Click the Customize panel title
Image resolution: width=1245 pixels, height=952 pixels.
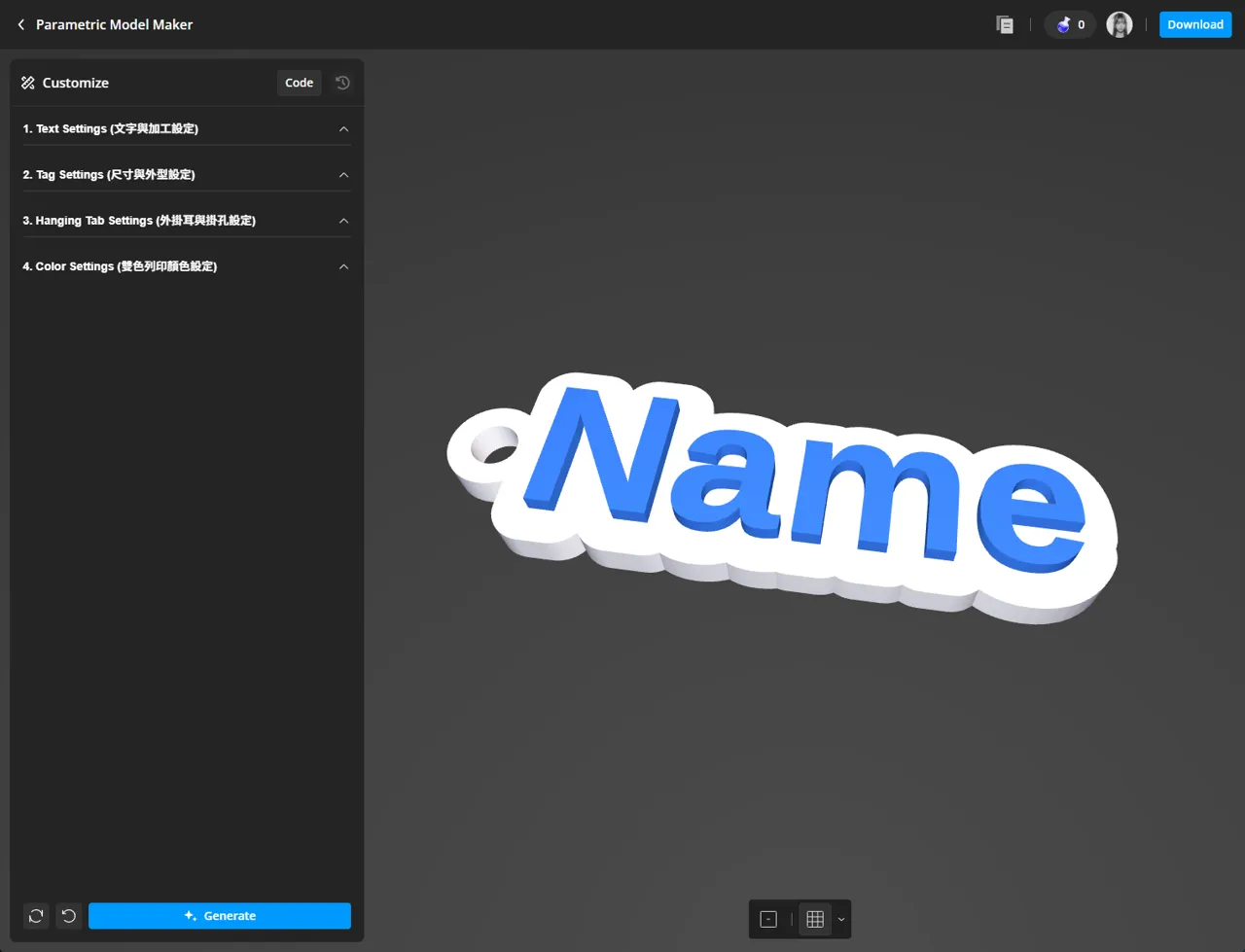click(x=76, y=83)
